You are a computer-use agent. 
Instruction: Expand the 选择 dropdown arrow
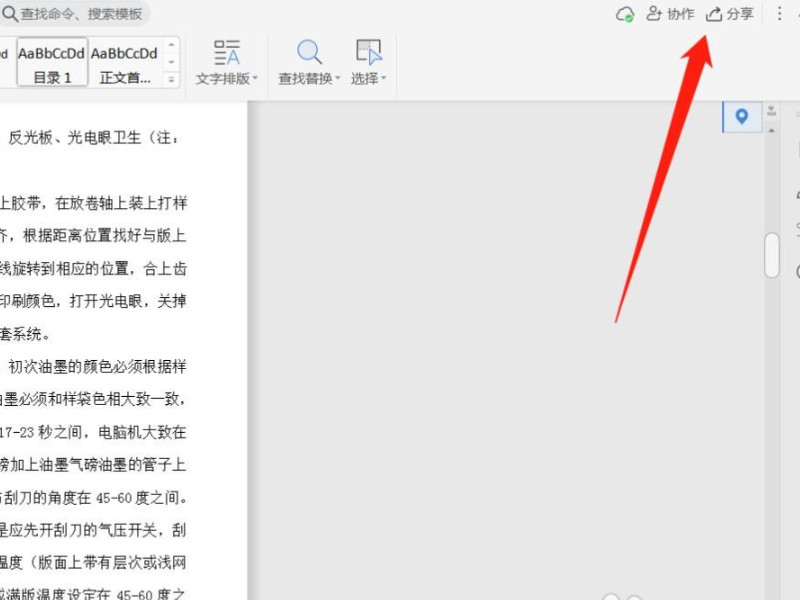[x=384, y=78]
